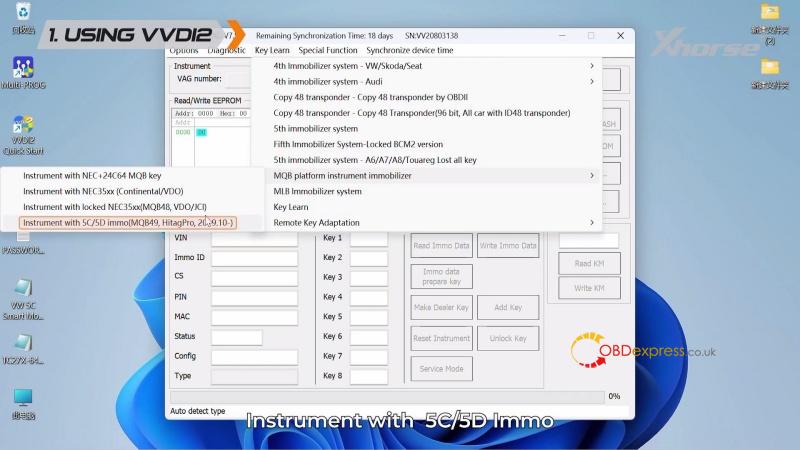Viewport: 800px width, 450px height.
Task: Click the Unlock Key button
Action: [508, 338]
